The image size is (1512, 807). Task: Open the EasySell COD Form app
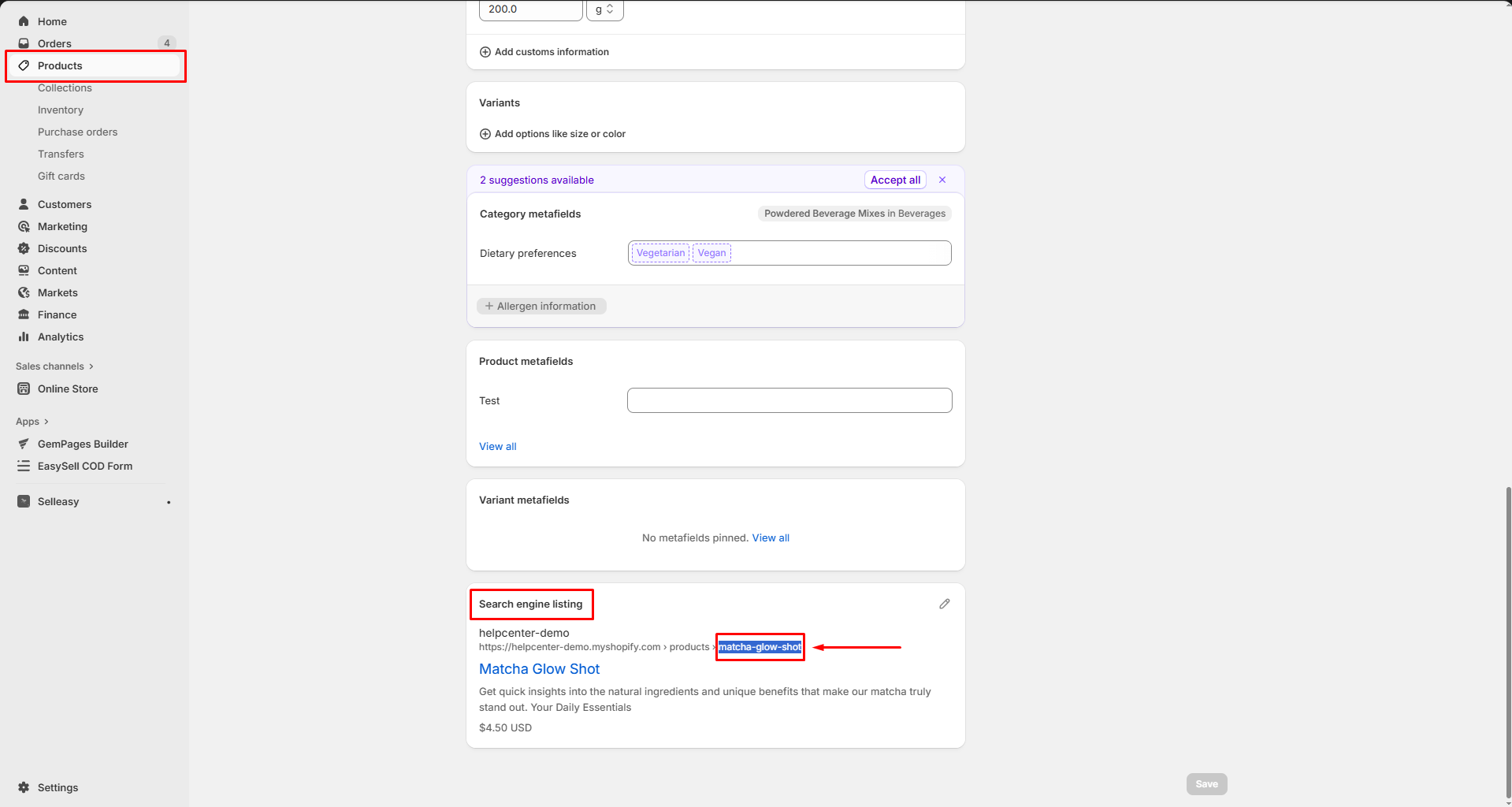coord(84,466)
